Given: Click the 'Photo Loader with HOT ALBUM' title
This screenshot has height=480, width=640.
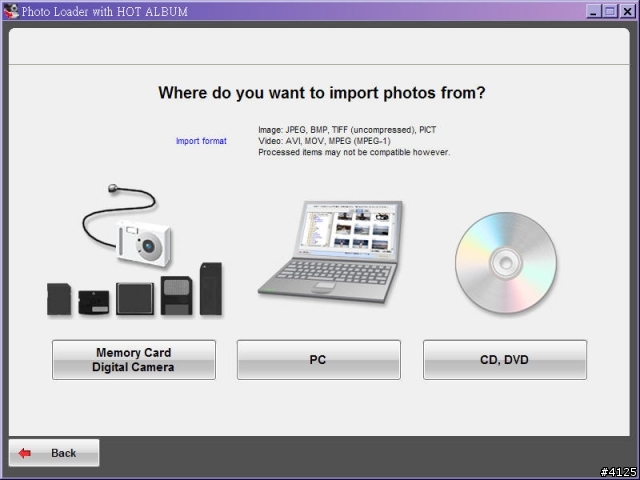Looking at the screenshot, I should [x=104, y=11].
